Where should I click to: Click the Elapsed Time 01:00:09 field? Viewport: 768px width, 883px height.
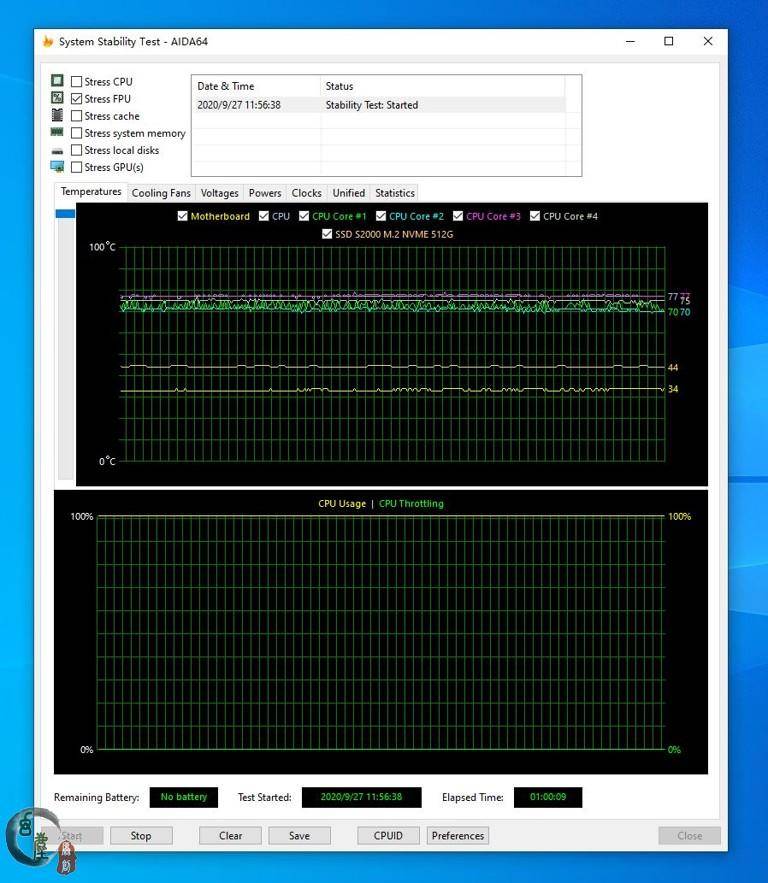point(548,797)
